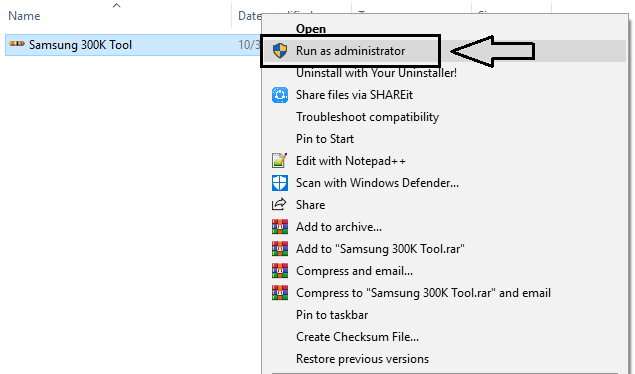Click WinRAR icon beside Compress and email
Viewport: 635px width, 374px height.
click(x=280, y=271)
